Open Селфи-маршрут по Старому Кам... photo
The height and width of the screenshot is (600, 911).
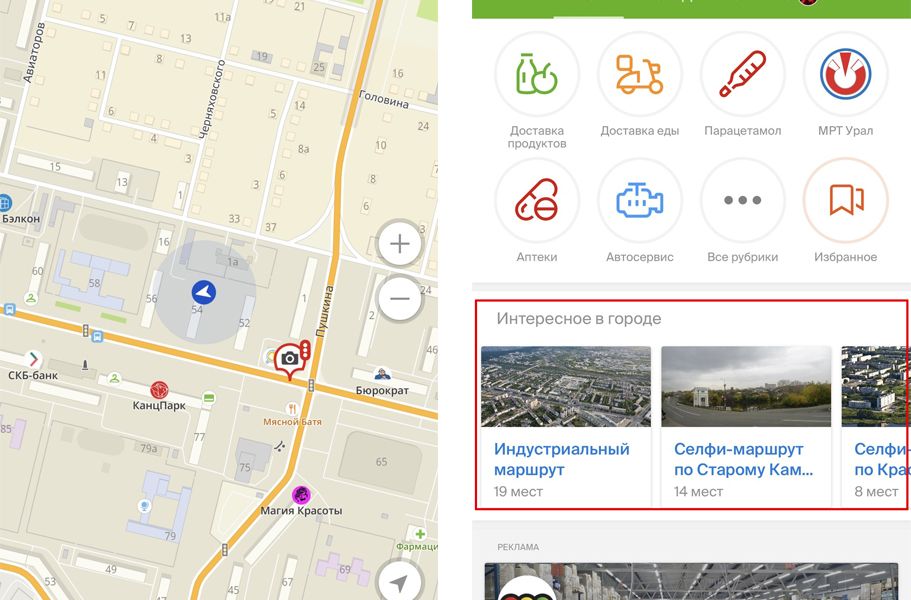(746, 387)
